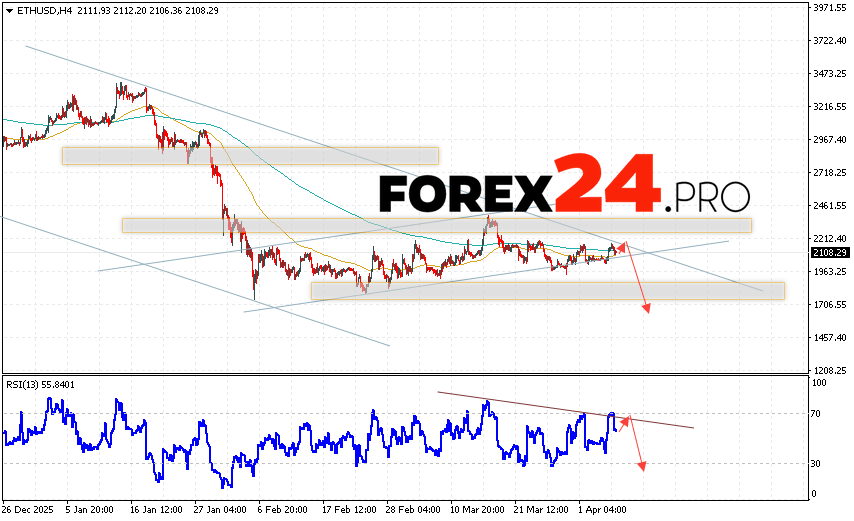Select the lowest gray support zone rectangle

547,290
